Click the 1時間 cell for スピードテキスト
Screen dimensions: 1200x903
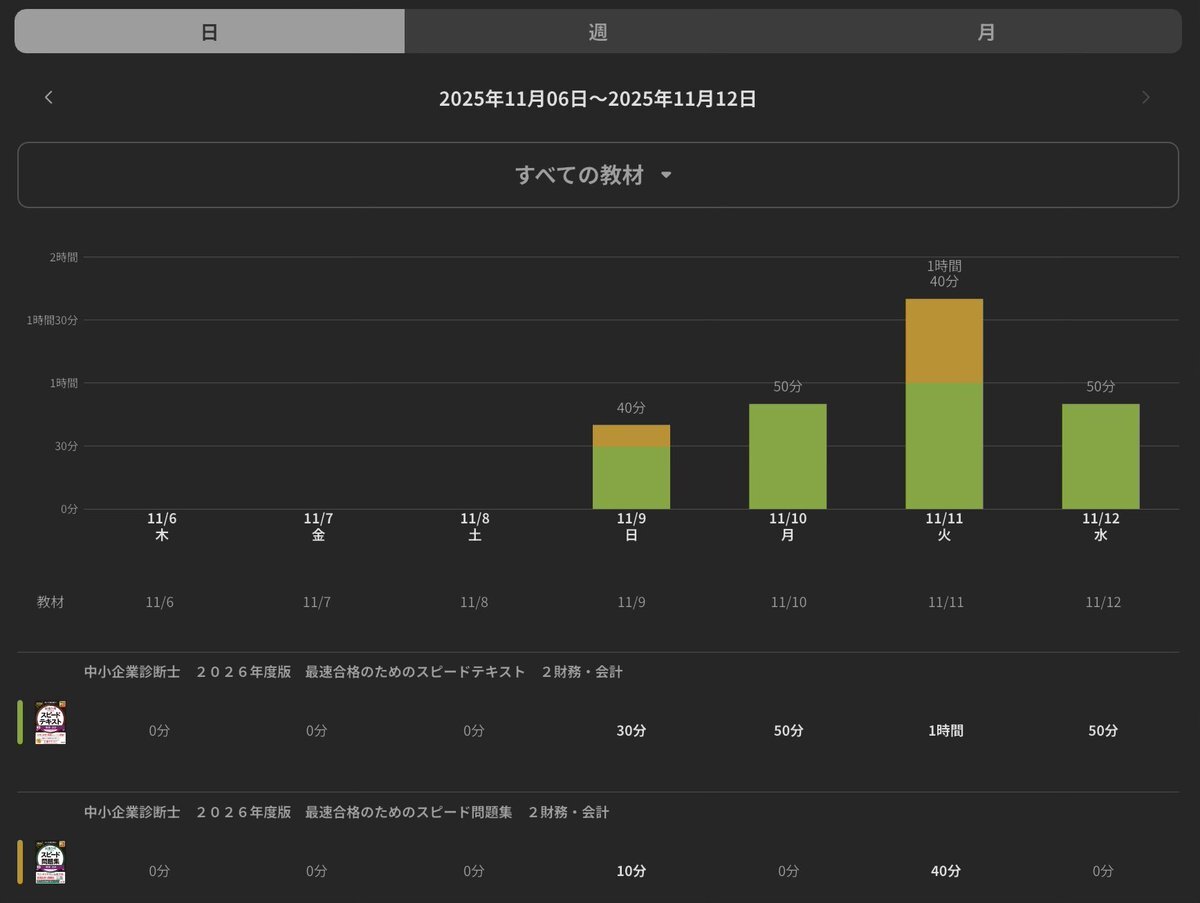click(945, 731)
